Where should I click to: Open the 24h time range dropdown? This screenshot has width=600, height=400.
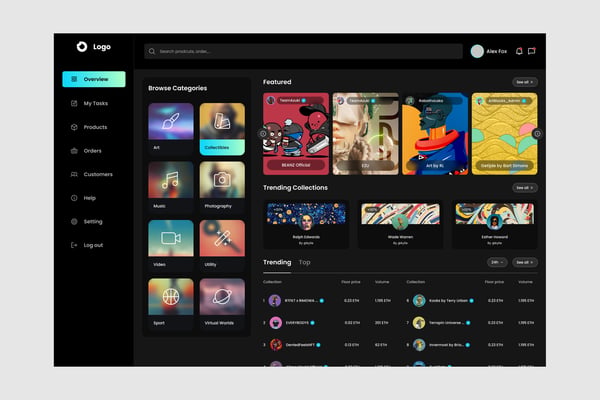497,262
